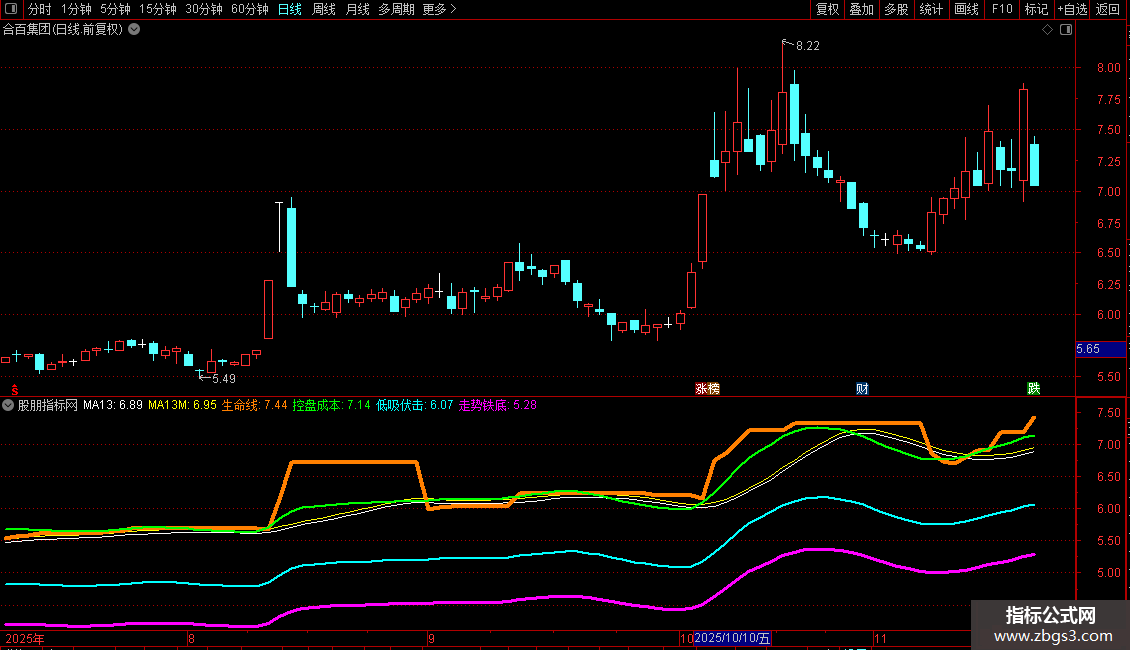This screenshot has height=650, width=1130.
Task: Toggle the right panel icon below toolbar
Action: tap(1067, 30)
